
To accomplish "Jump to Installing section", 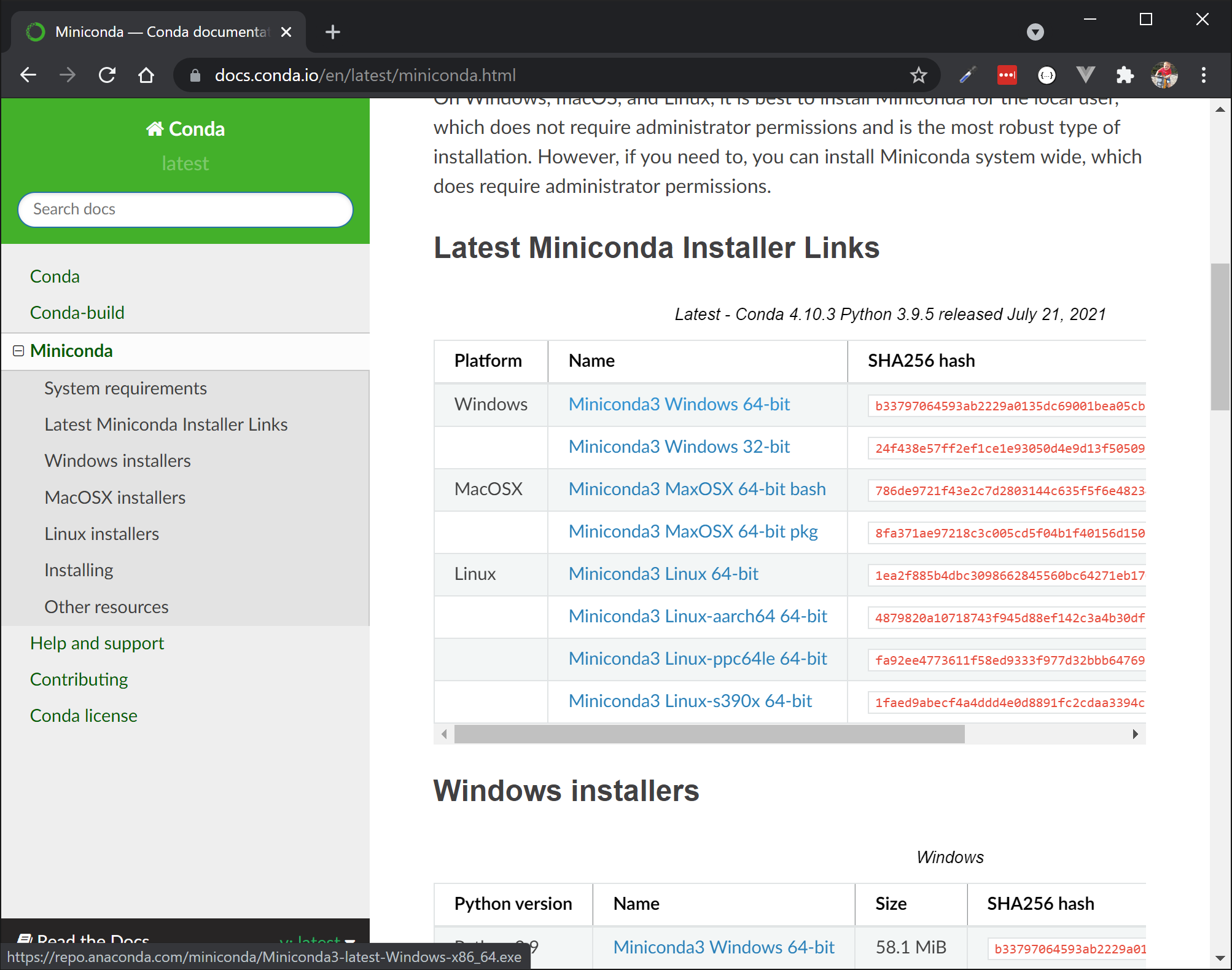I will pyautogui.click(x=79, y=570).
